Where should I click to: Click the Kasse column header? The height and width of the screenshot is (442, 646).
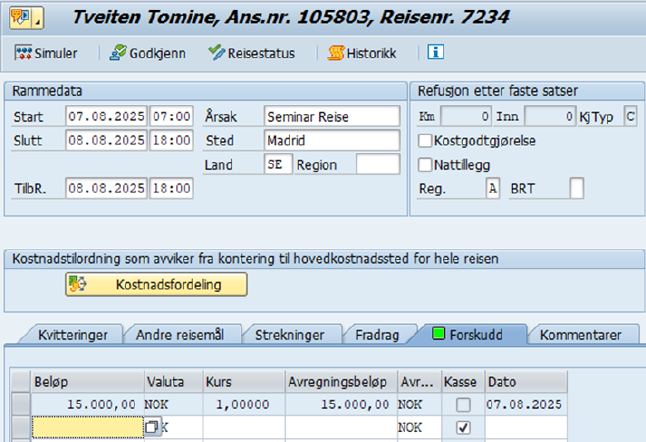pos(462,381)
